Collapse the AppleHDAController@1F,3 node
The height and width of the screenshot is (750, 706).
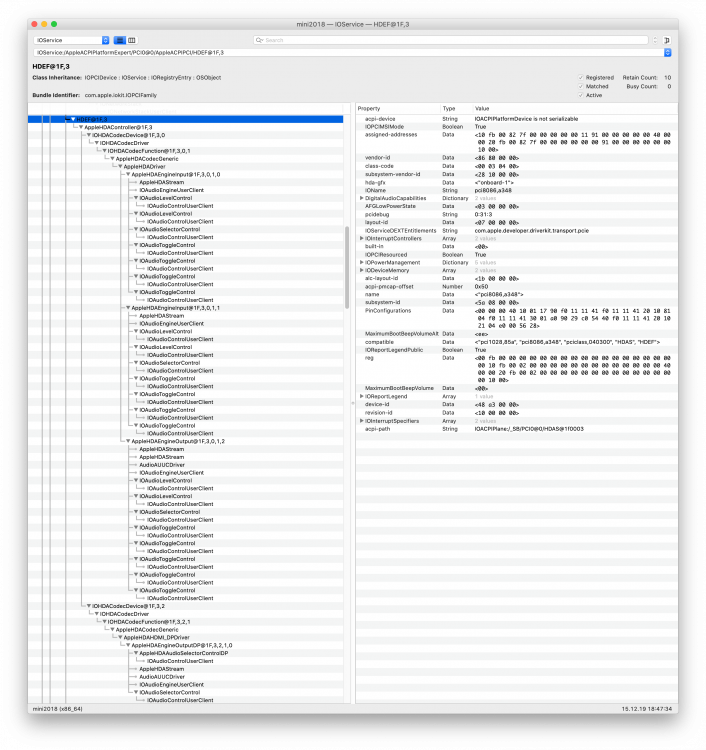coord(81,127)
